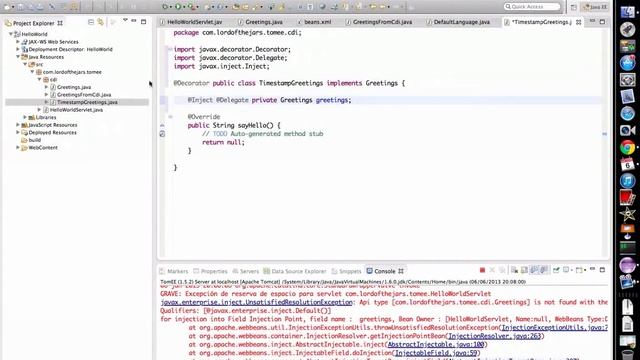Open AbstractInjectable.java:100 stack trace link
Viewport: 640px width, 360px height.
pyautogui.click(x=436, y=345)
